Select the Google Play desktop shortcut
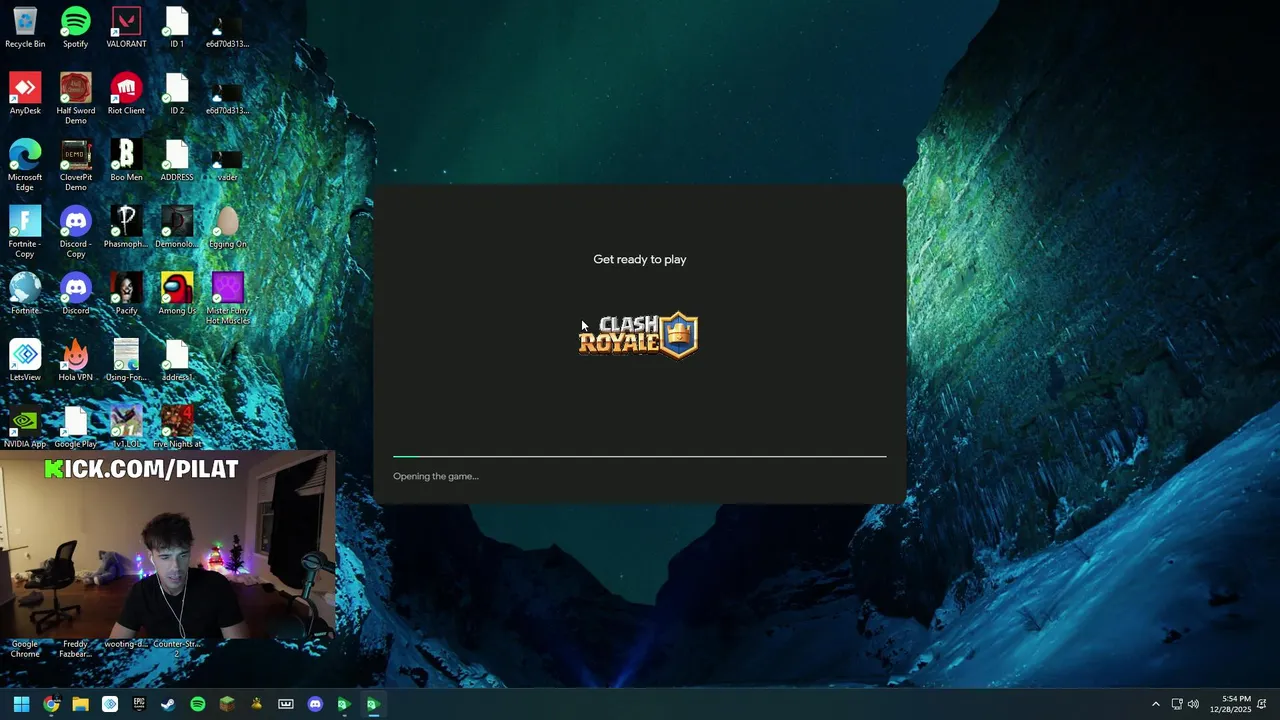Screen dimensions: 1280x720 [75, 428]
